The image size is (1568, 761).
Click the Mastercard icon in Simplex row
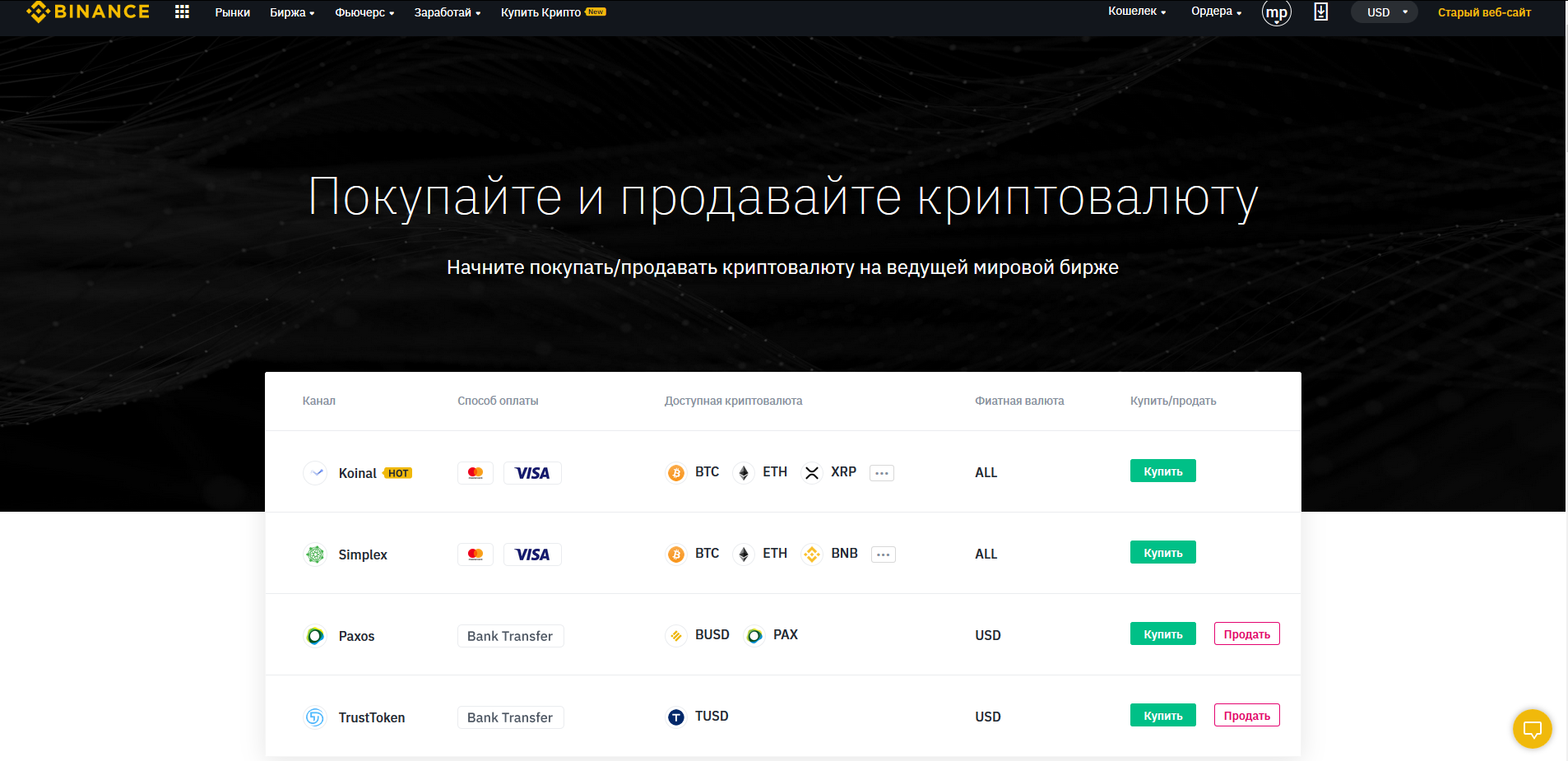tap(476, 554)
